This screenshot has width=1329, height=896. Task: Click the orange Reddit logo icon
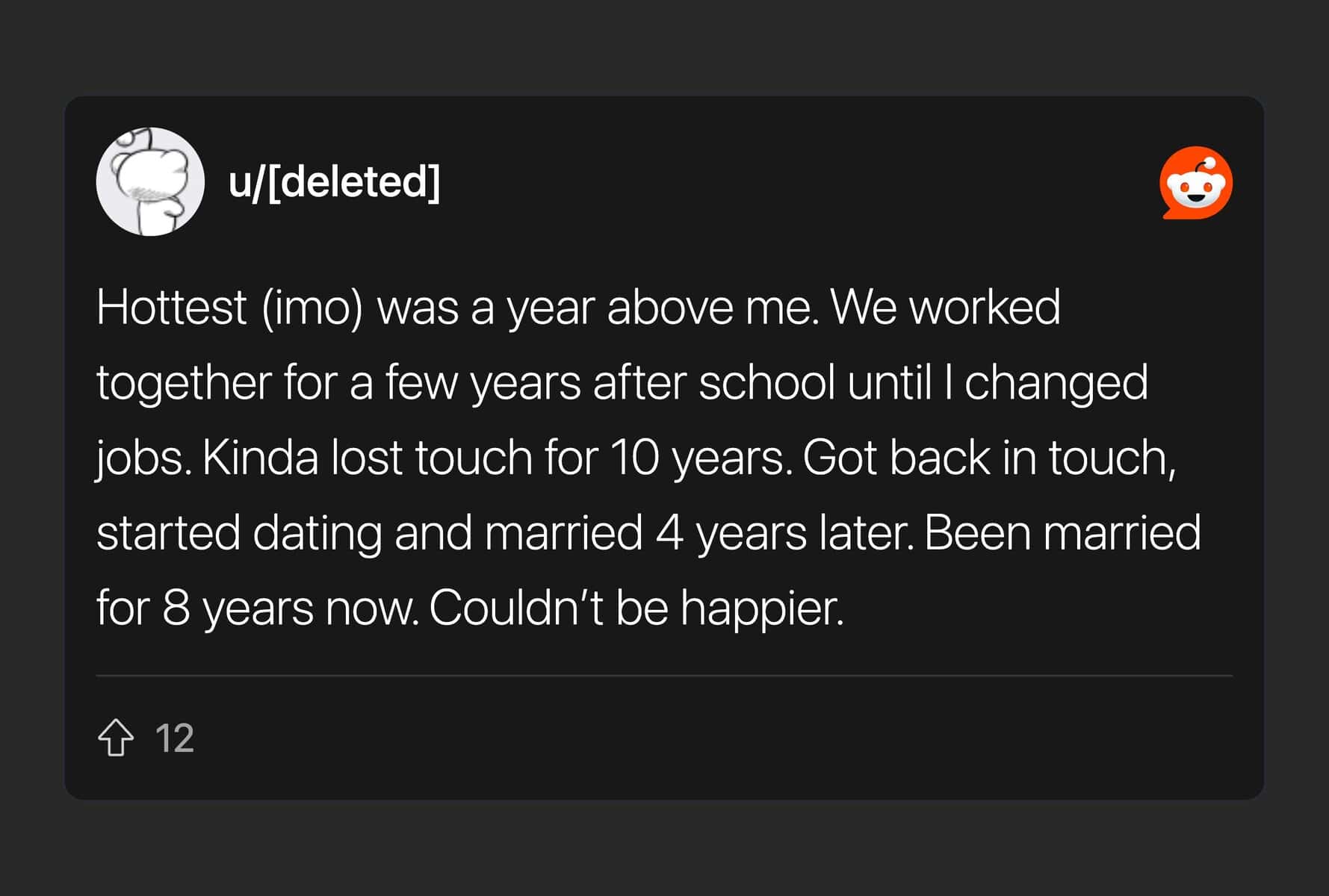(x=1195, y=183)
